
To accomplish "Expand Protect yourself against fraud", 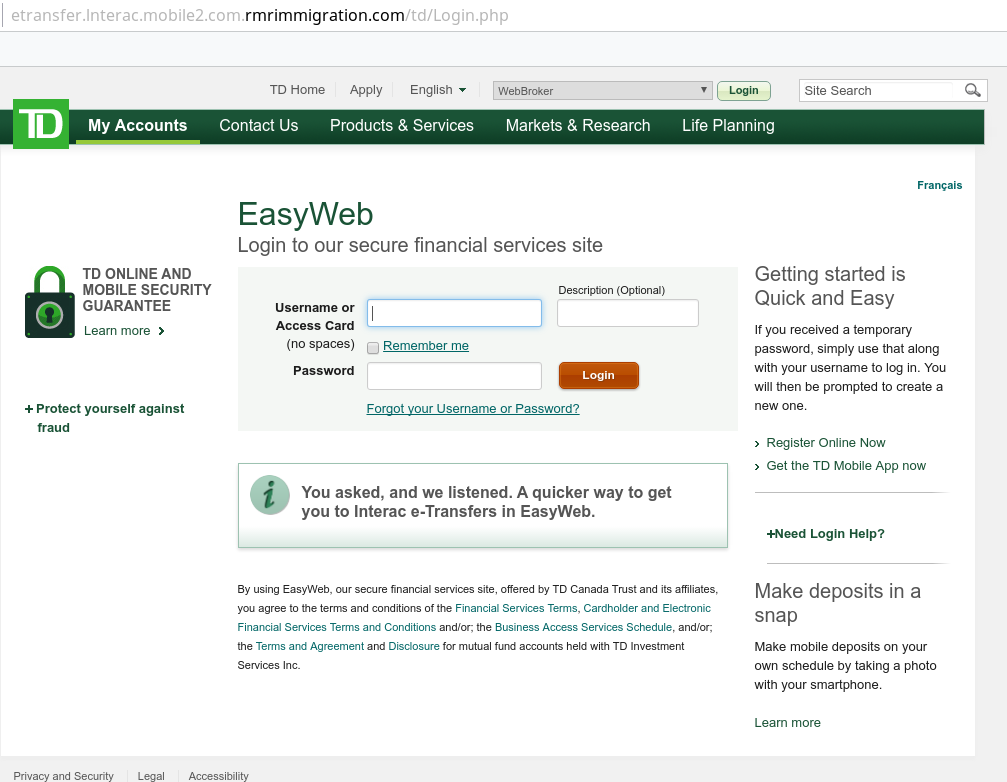I will tap(105, 418).
